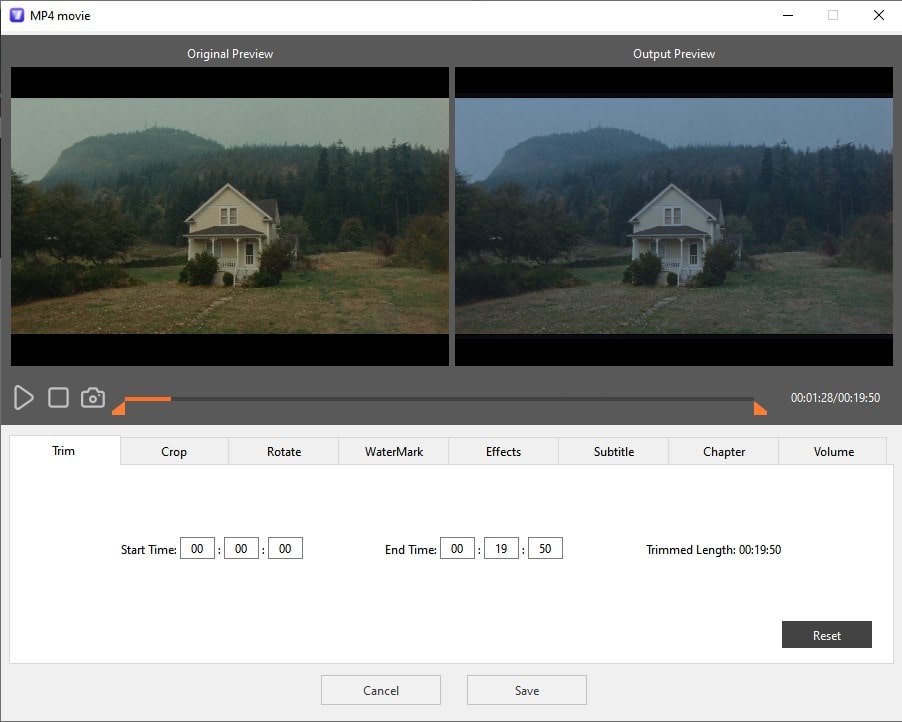
Task: Click the Reset button
Action: (x=827, y=634)
